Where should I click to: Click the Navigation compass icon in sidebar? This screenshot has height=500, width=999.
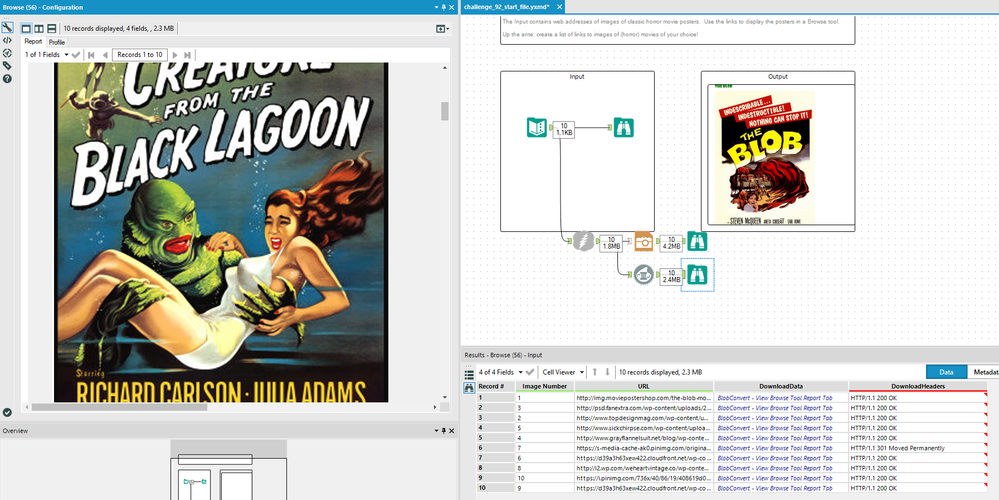[x=7, y=53]
